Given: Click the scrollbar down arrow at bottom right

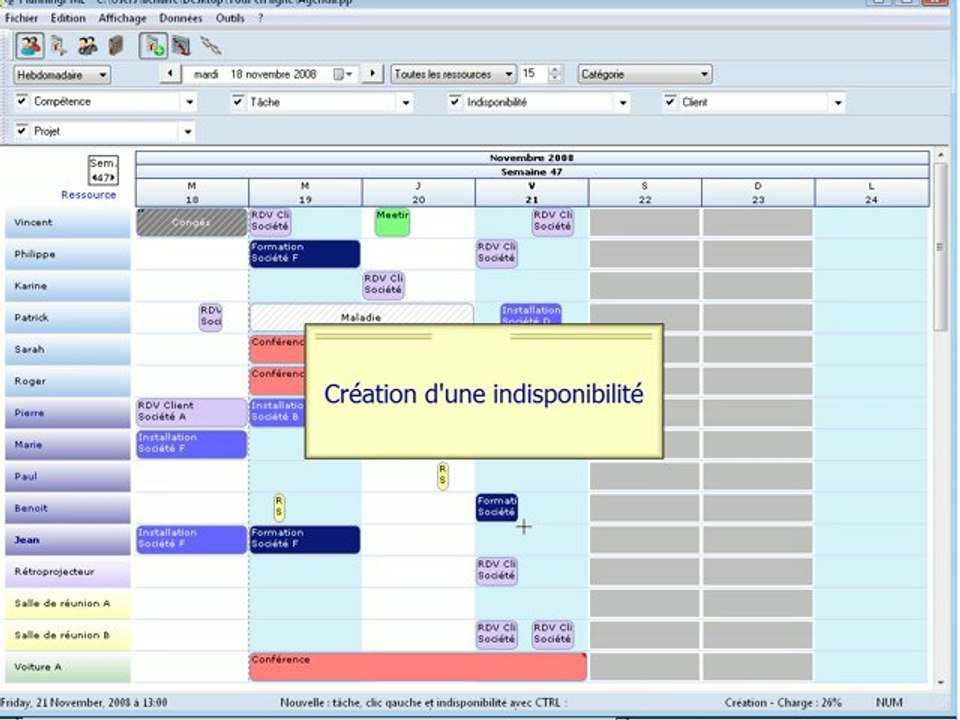Looking at the screenshot, I should pyautogui.click(x=940, y=683).
